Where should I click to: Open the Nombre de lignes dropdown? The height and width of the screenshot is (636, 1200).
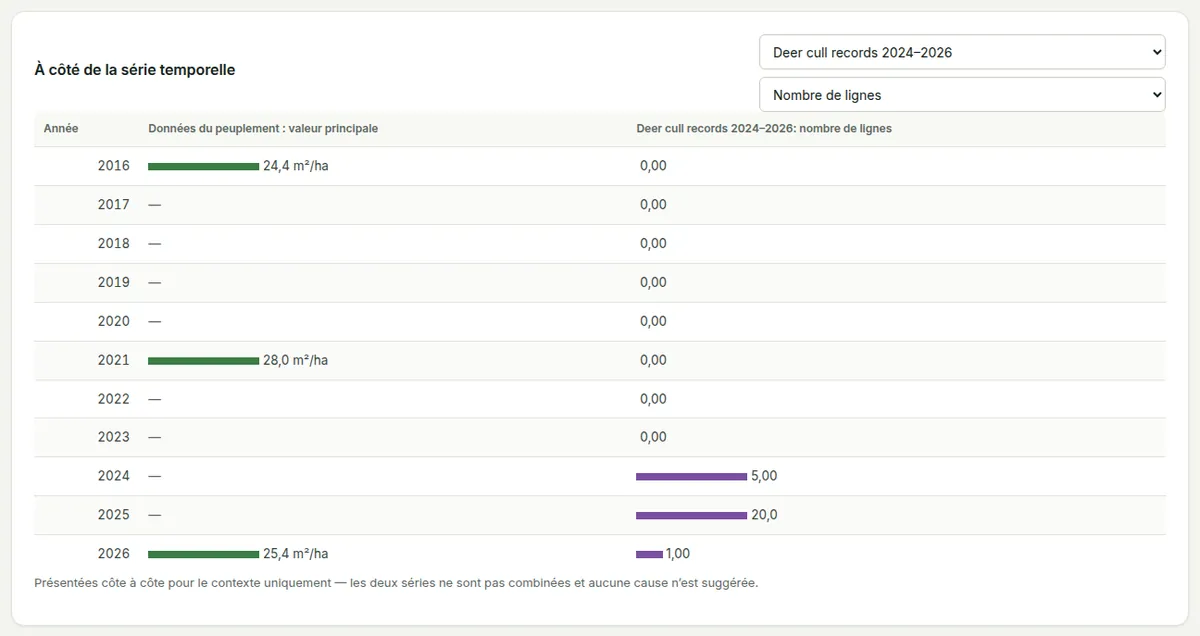pyautogui.click(x=962, y=95)
